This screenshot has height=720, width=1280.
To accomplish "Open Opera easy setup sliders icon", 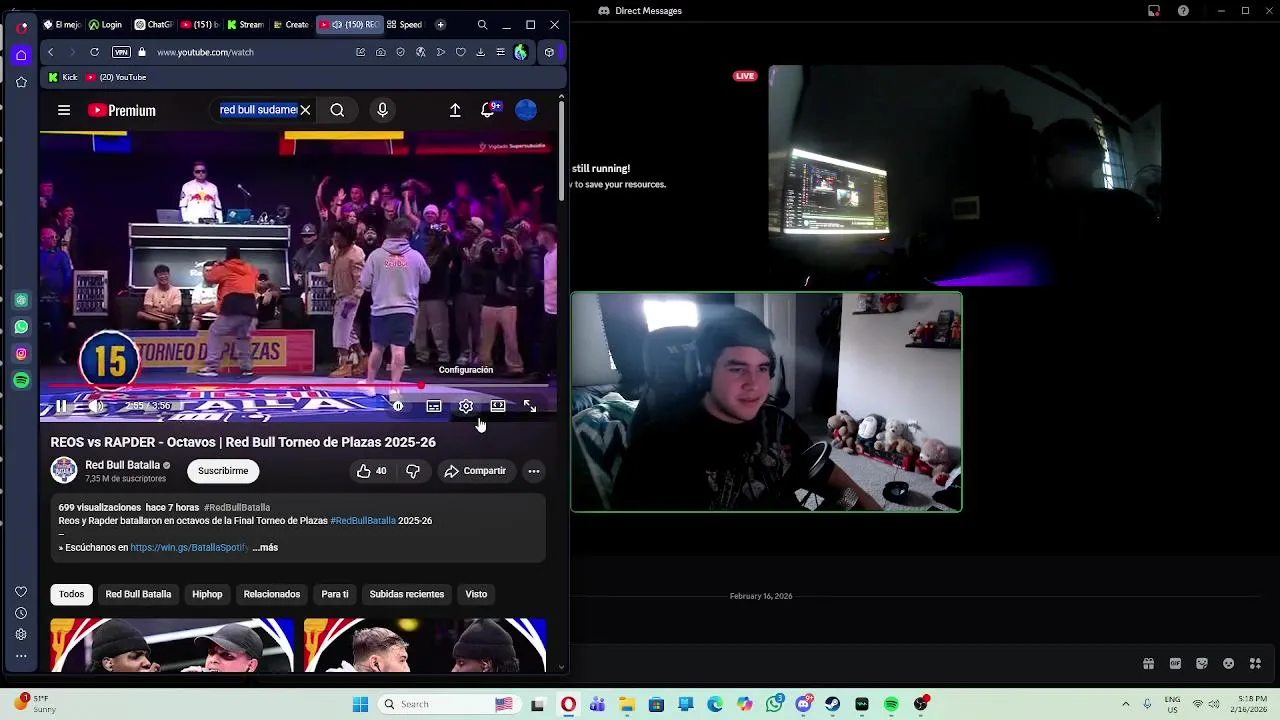I will [x=501, y=52].
